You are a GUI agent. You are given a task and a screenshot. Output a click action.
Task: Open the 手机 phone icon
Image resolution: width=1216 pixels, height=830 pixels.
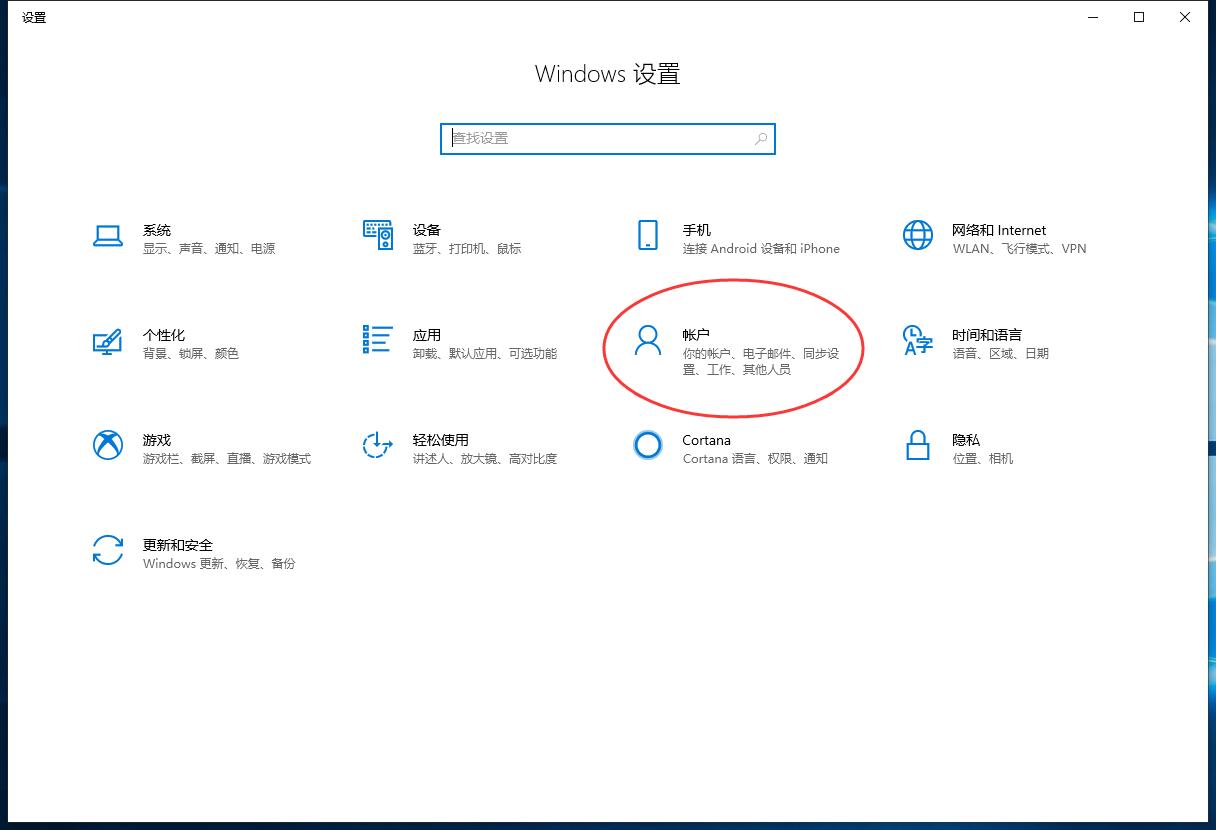648,235
